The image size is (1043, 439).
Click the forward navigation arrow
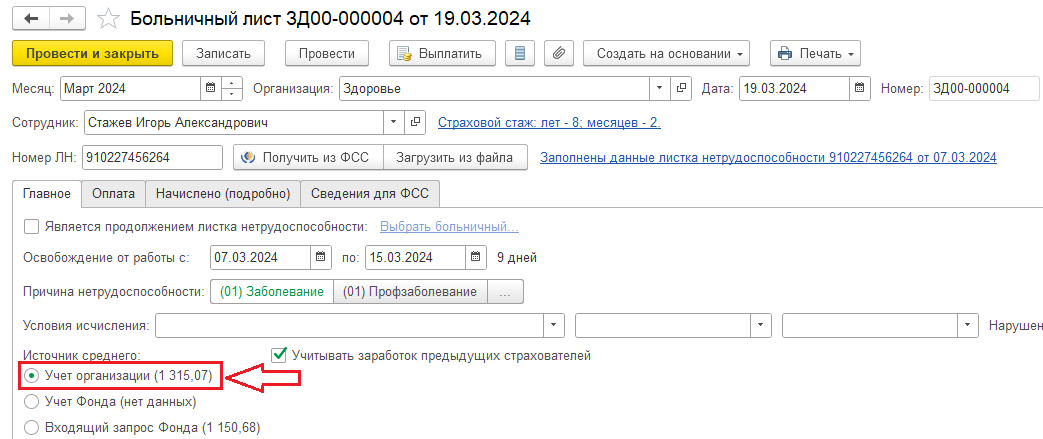pos(67,19)
